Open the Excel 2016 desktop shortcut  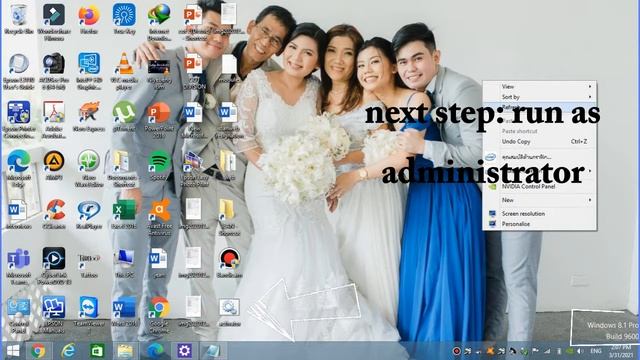pos(124,214)
